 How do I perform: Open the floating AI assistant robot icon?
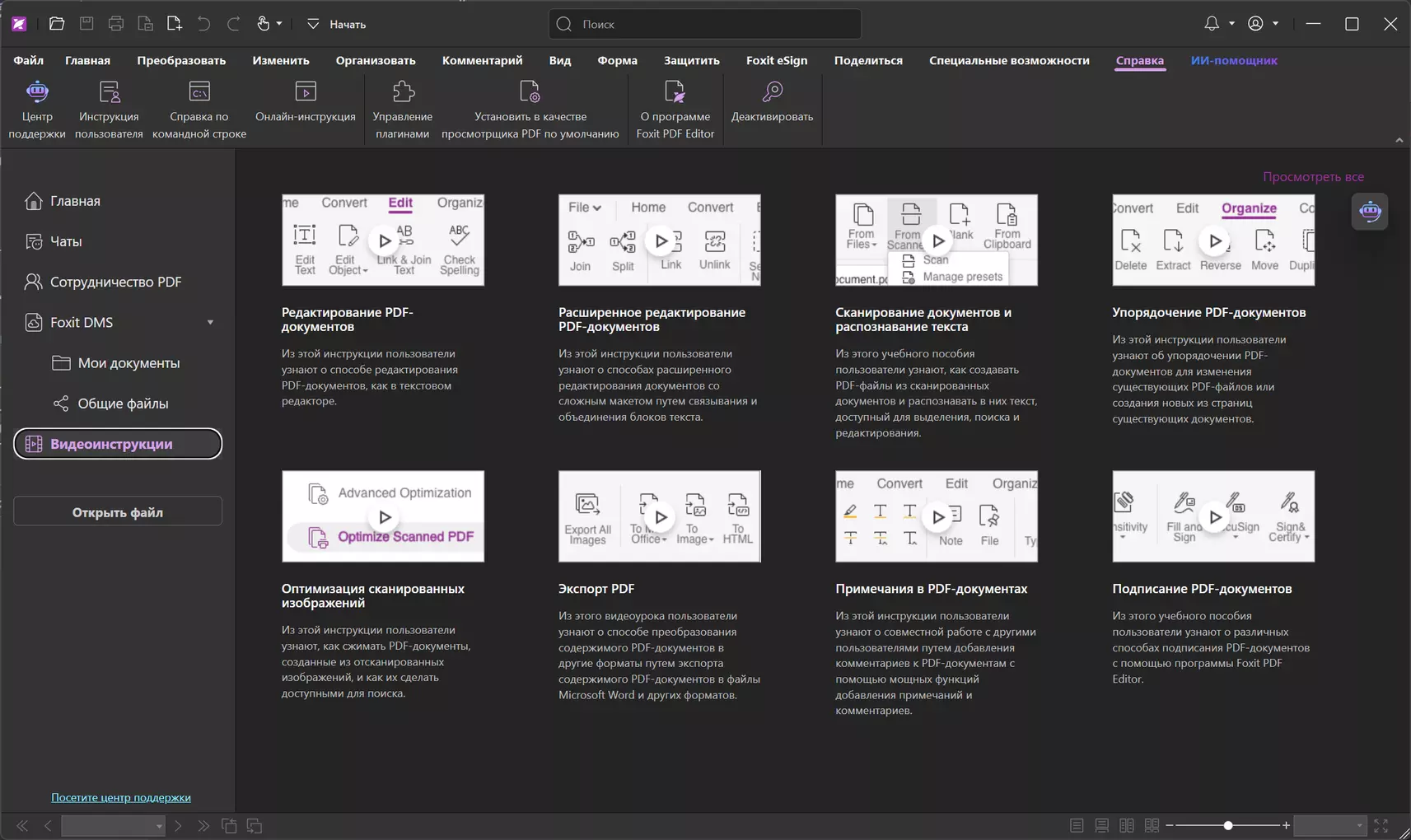(1370, 212)
